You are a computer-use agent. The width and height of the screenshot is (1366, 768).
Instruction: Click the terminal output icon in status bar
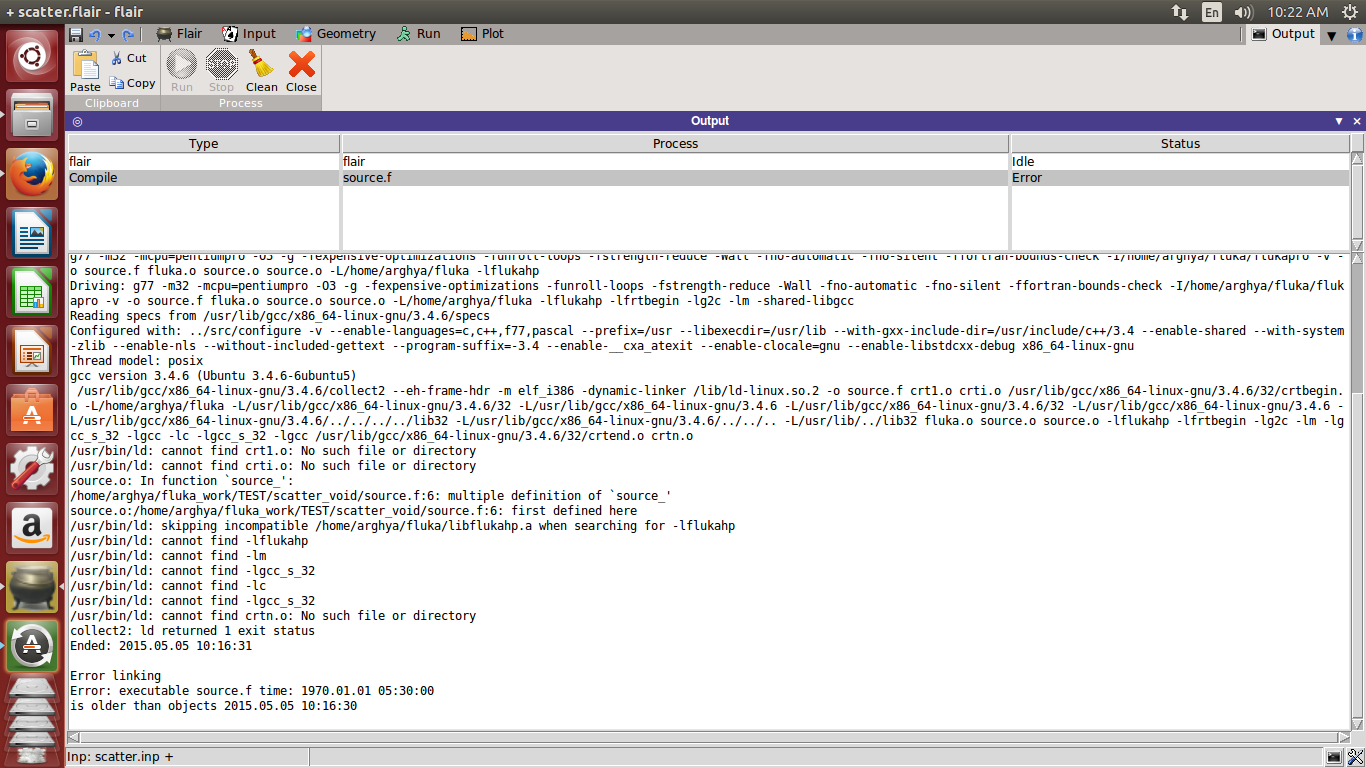pyautogui.click(x=1334, y=757)
